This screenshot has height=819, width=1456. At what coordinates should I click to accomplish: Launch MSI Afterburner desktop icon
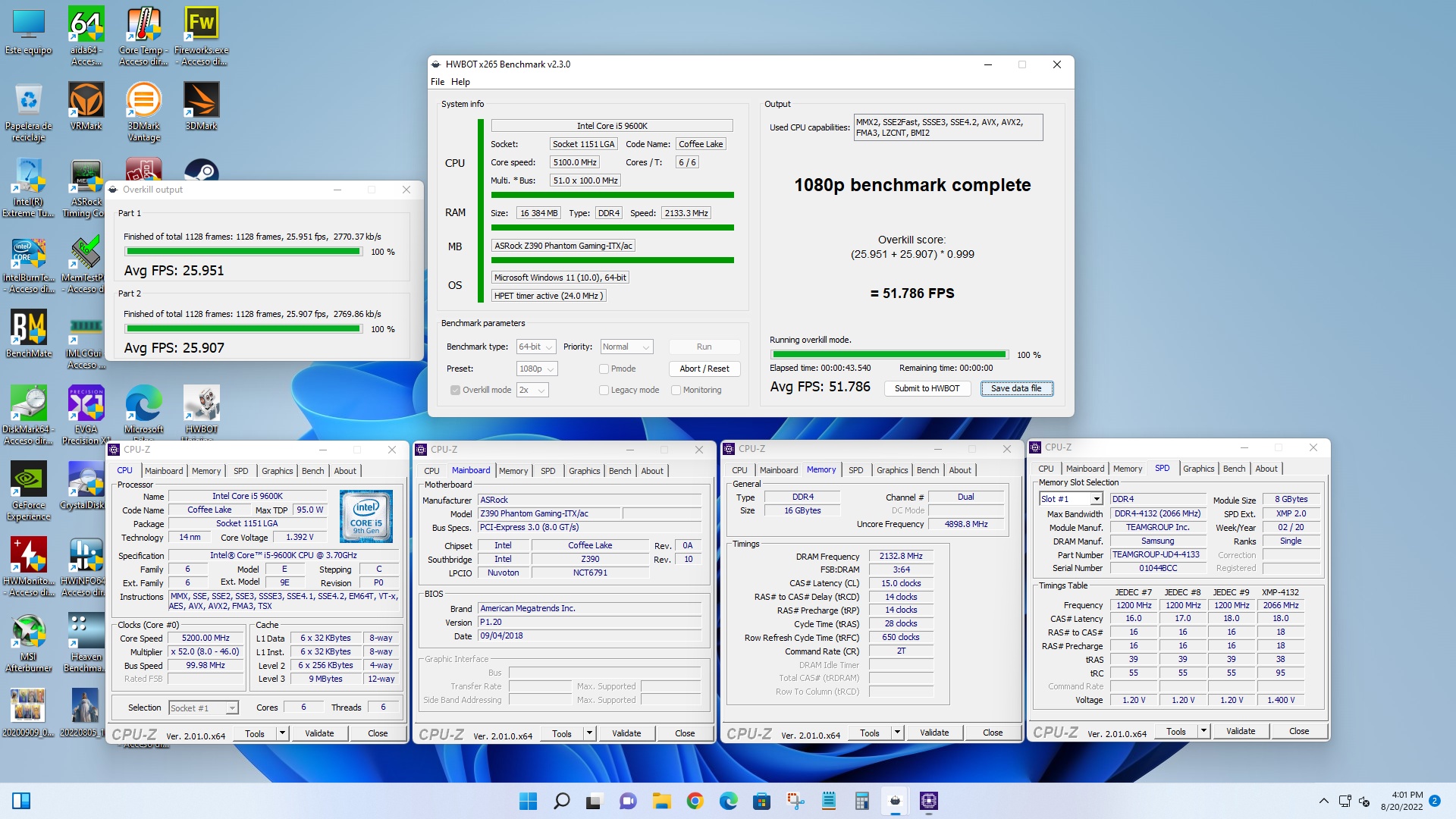pyautogui.click(x=28, y=642)
